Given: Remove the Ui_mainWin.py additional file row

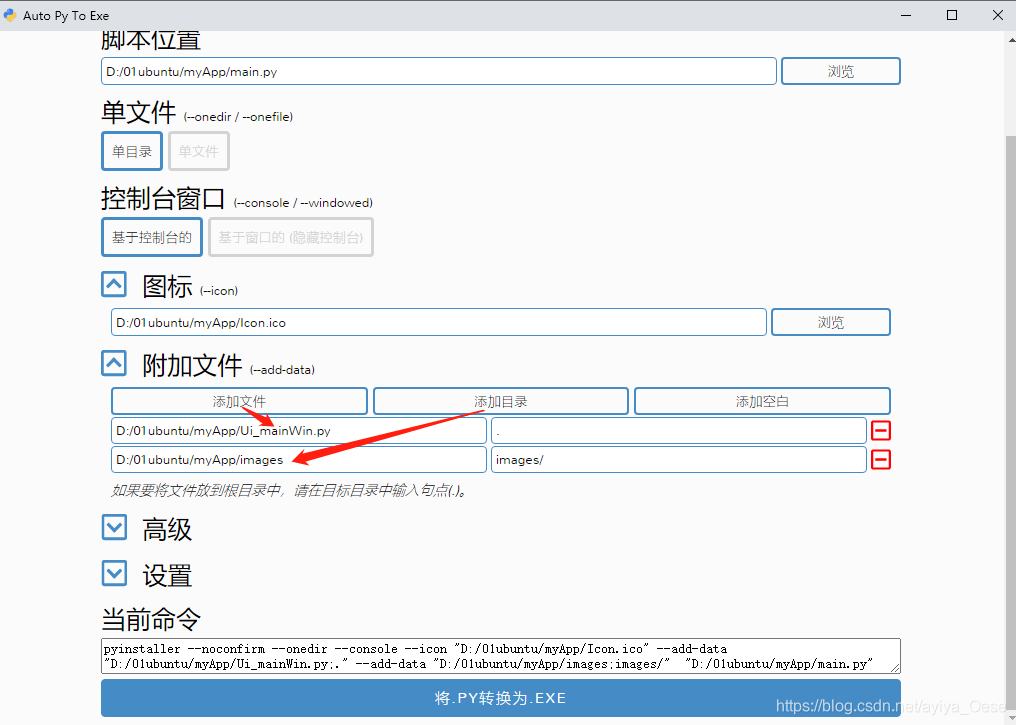Looking at the screenshot, I should 881,430.
